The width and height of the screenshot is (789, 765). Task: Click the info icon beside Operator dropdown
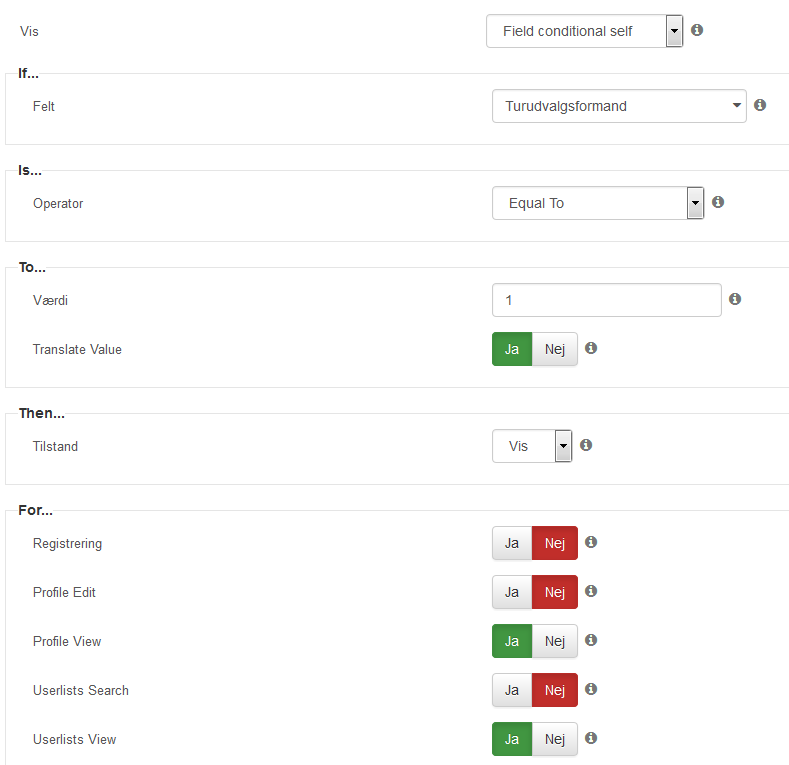coord(718,202)
